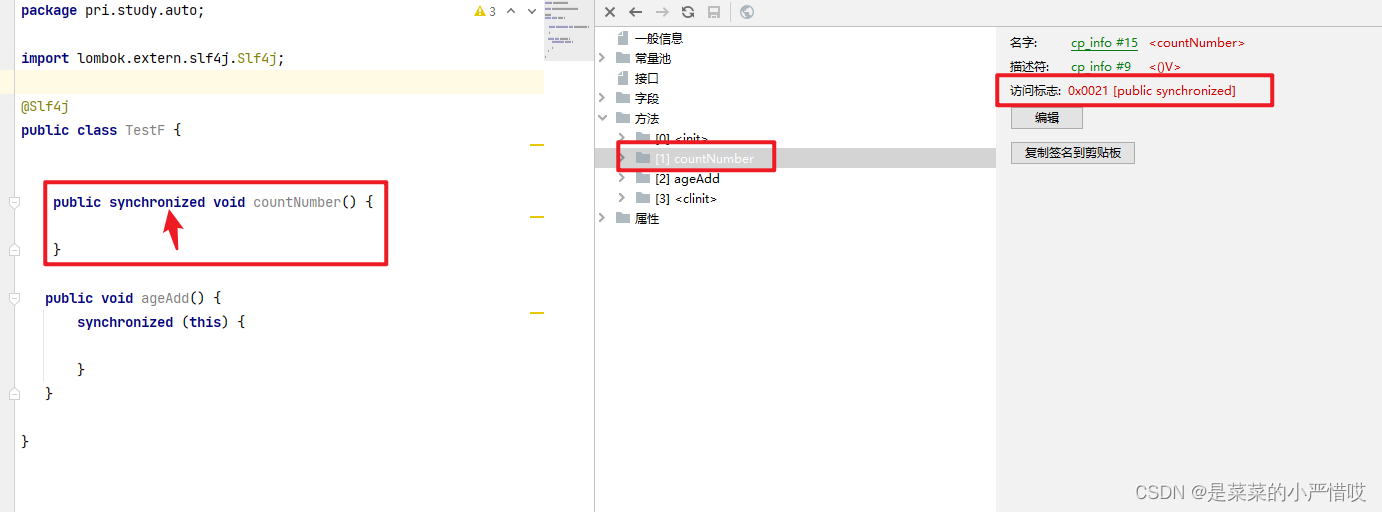Click the ageAdd method name in code

click(165, 298)
